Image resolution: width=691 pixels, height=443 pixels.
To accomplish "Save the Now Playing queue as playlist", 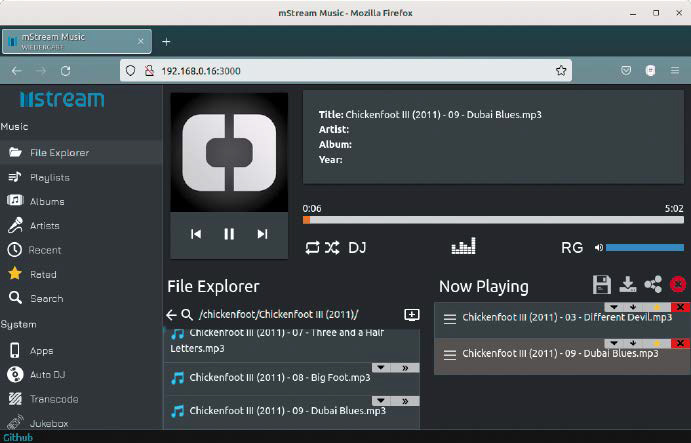I will [601, 285].
